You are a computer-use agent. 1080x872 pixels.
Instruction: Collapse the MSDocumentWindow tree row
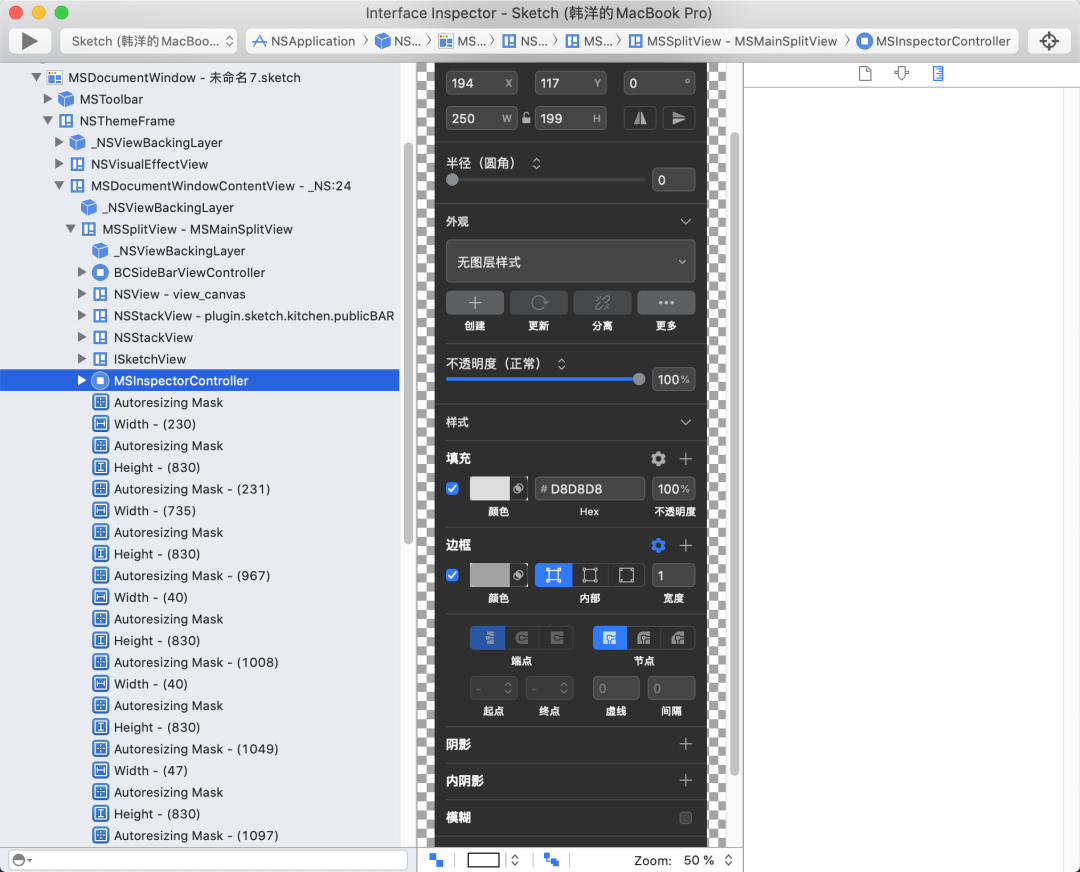click(36, 77)
